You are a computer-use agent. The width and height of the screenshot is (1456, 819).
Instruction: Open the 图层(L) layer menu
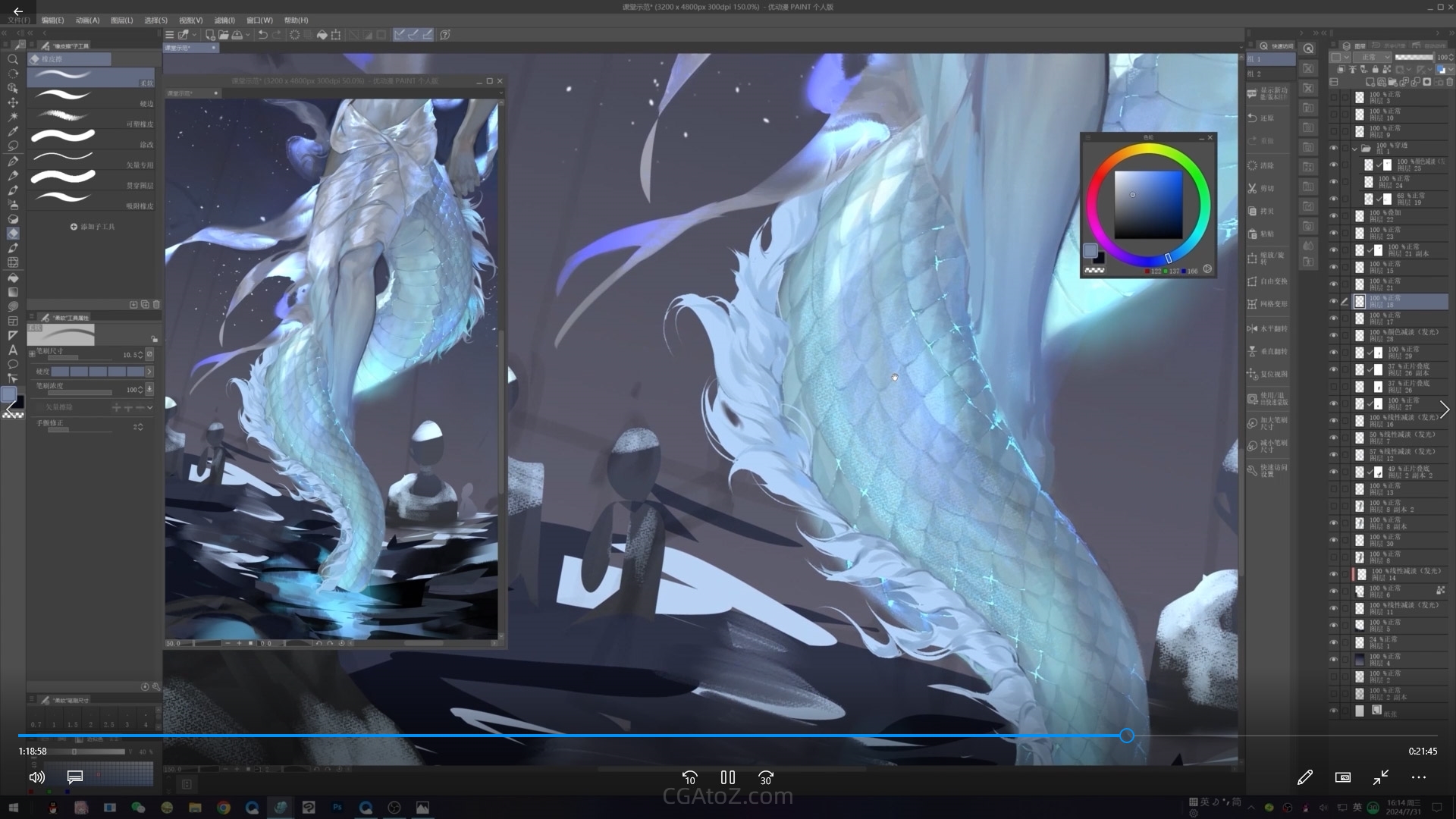click(121, 20)
